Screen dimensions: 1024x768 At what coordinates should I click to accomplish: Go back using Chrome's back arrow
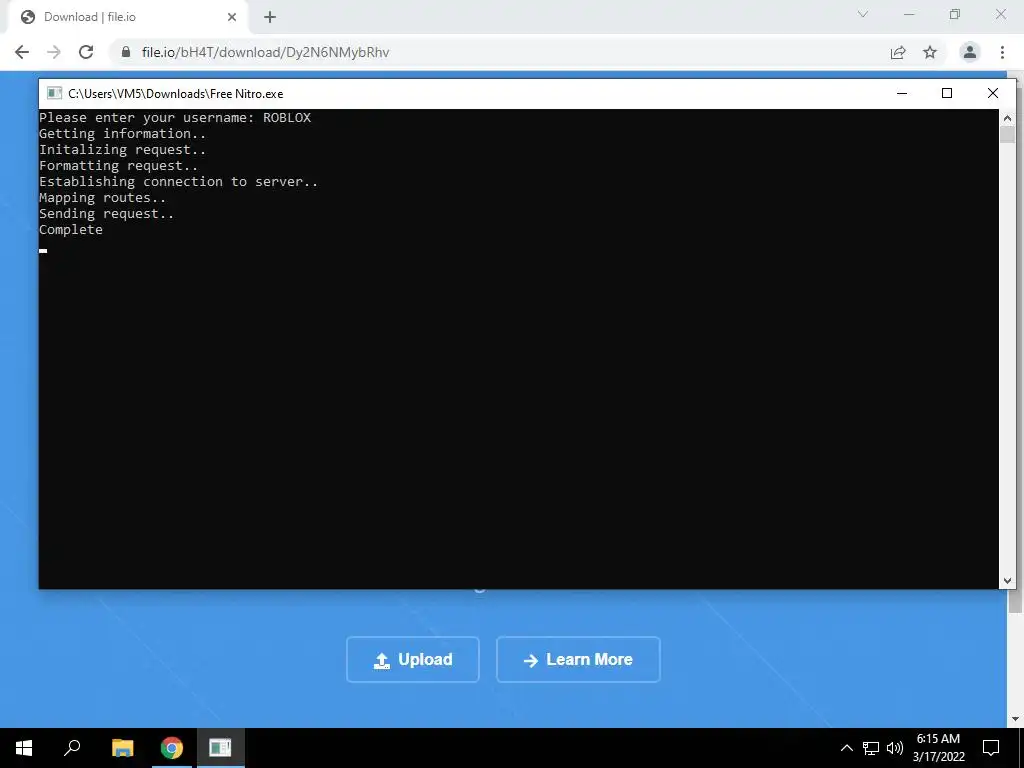coord(22,52)
